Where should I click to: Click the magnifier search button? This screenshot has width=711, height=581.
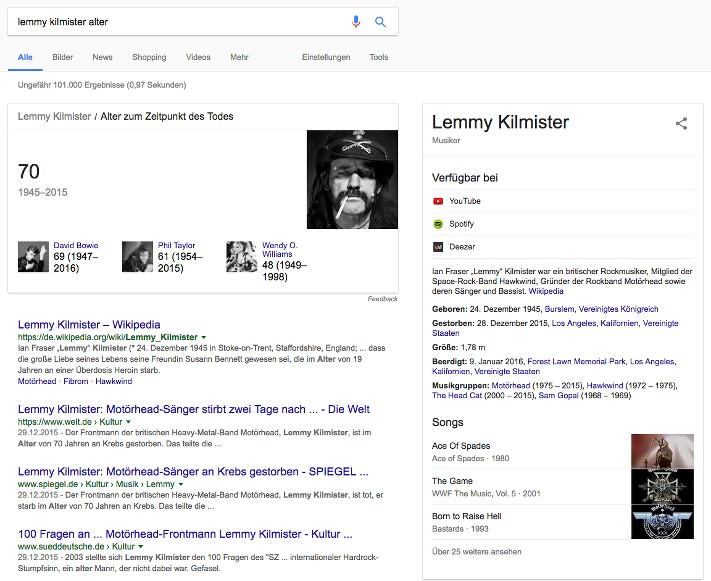click(x=380, y=21)
